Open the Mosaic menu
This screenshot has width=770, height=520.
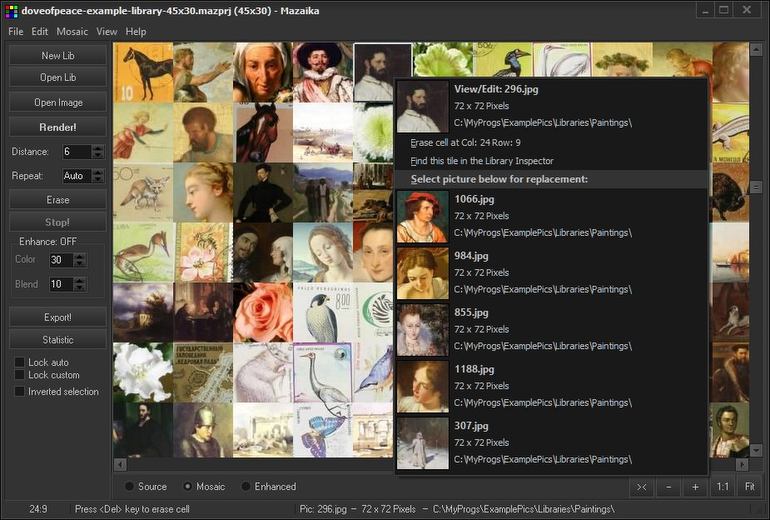pyautogui.click(x=72, y=31)
